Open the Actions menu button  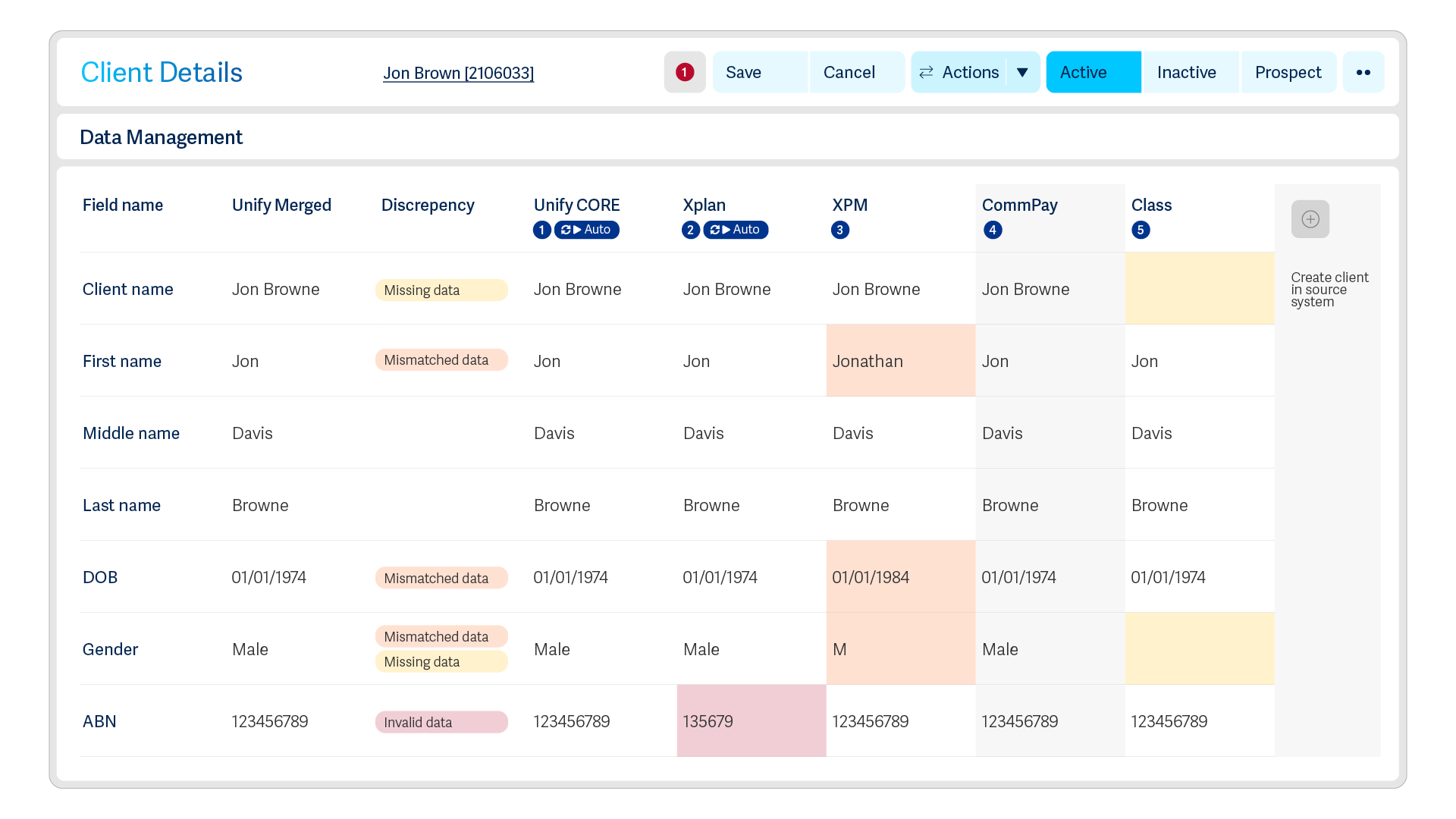[959, 72]
